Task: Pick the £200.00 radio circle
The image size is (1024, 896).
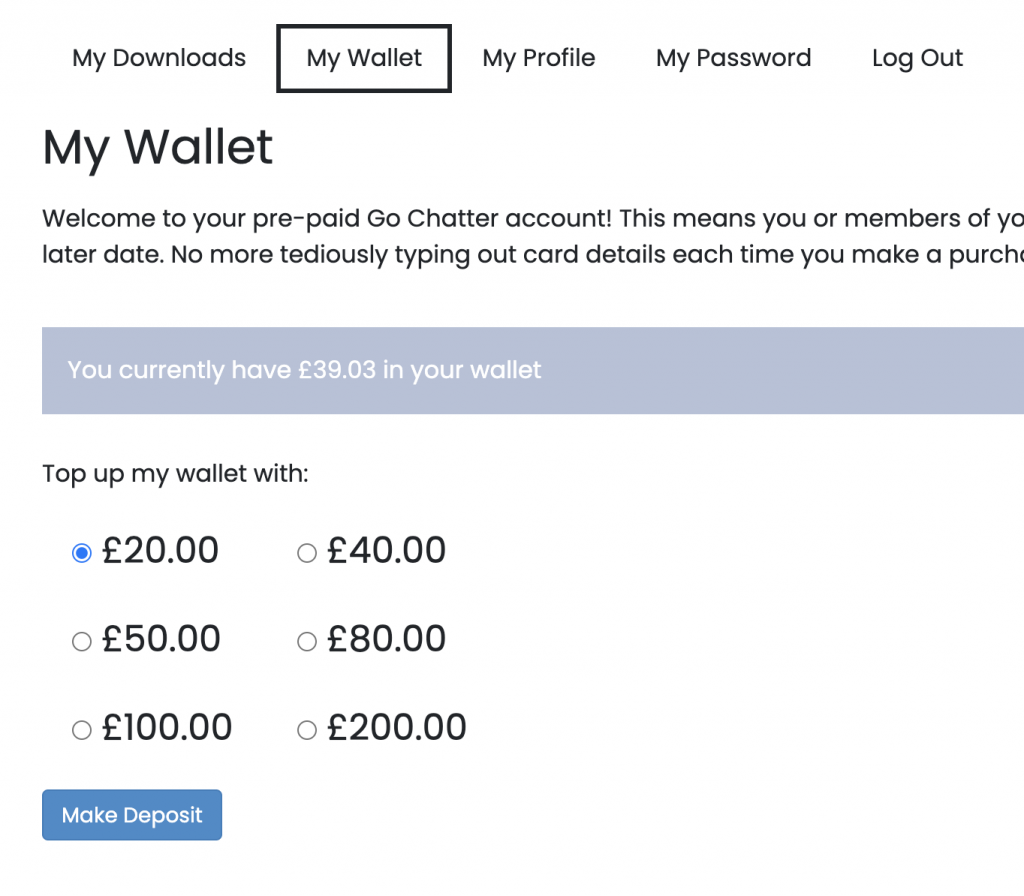Action: [307, 729]
